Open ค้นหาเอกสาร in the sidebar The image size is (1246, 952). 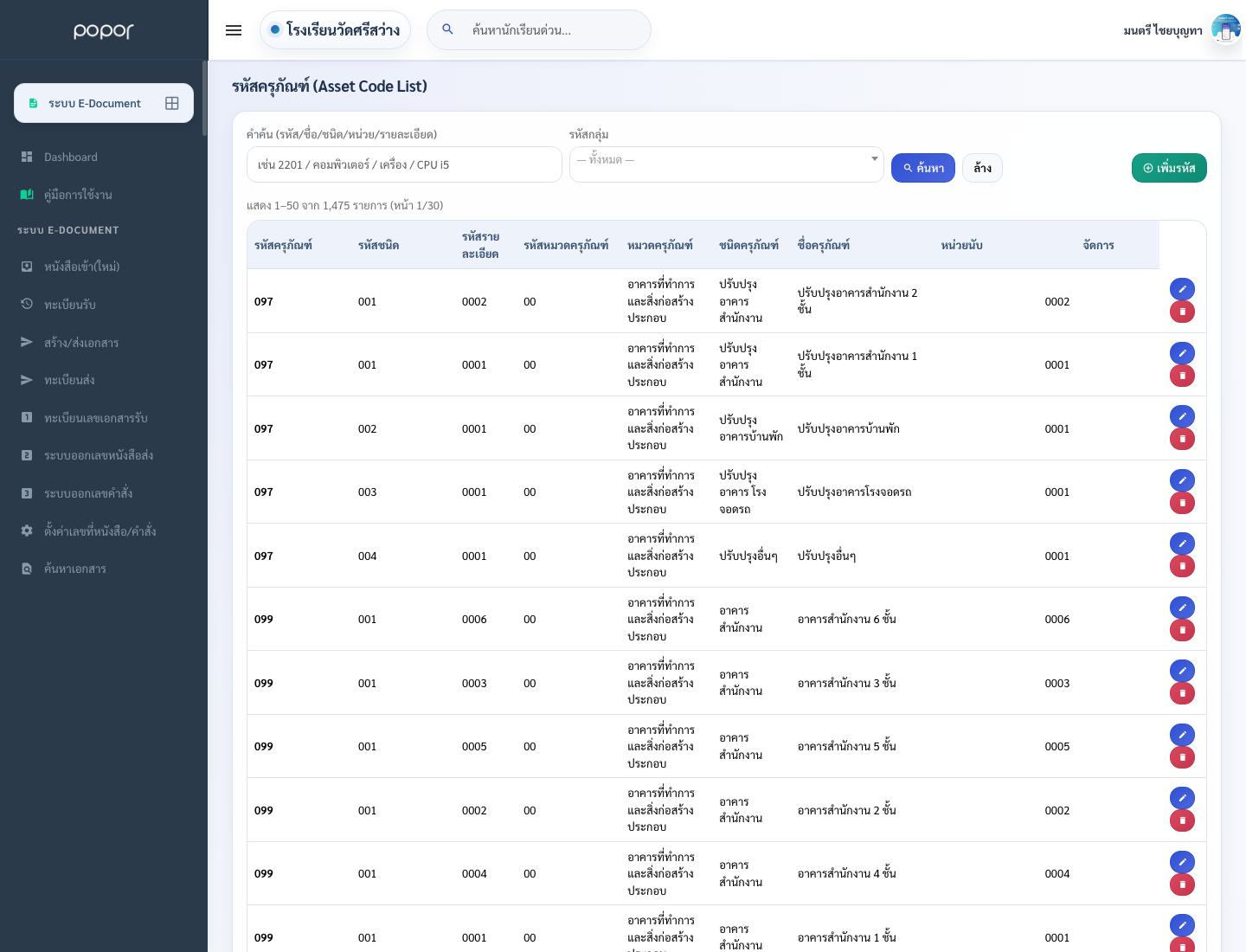tap(75, 569)
